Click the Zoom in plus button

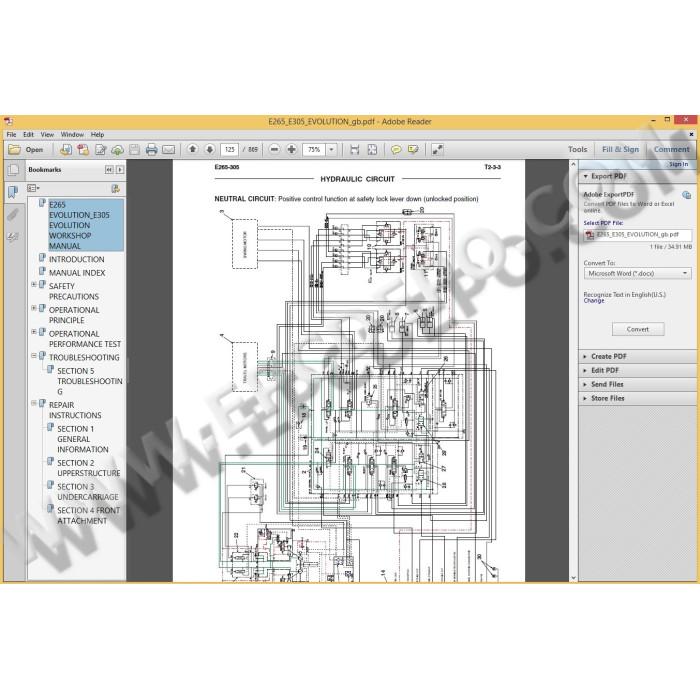[x=292, y=150]
